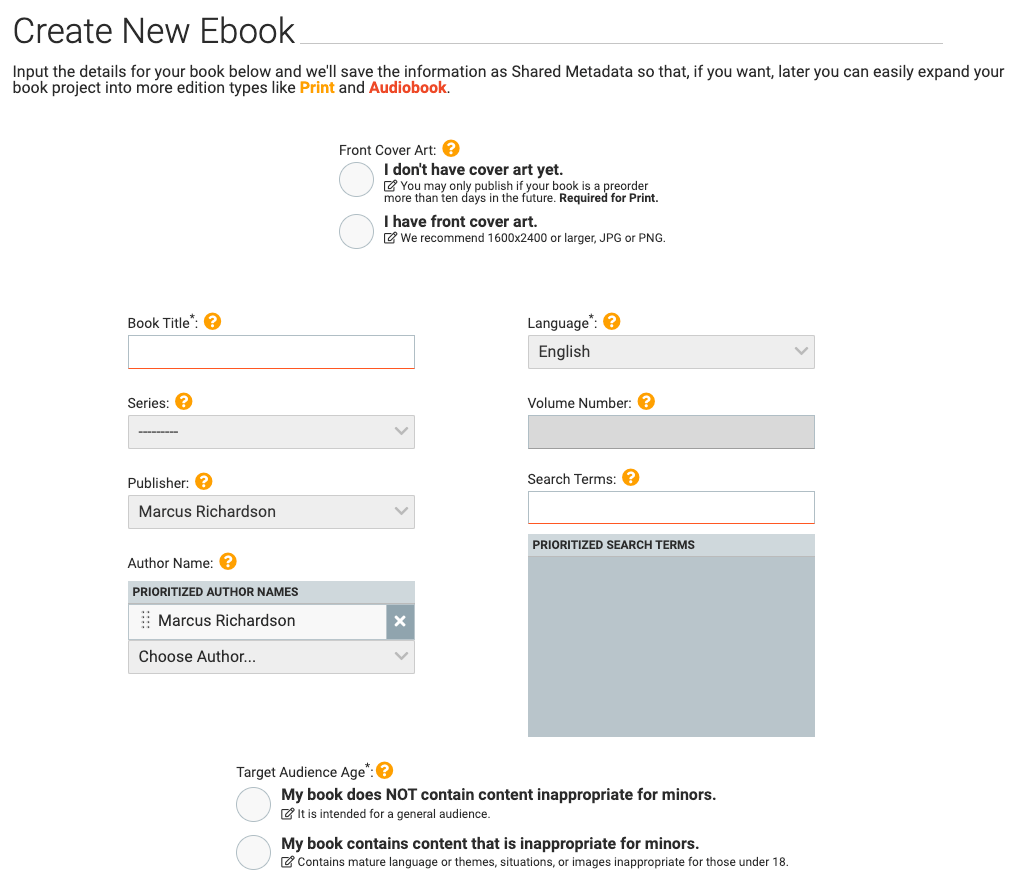Click the Book Title input field
This screenshot has height=887, width=1021.
271,352
